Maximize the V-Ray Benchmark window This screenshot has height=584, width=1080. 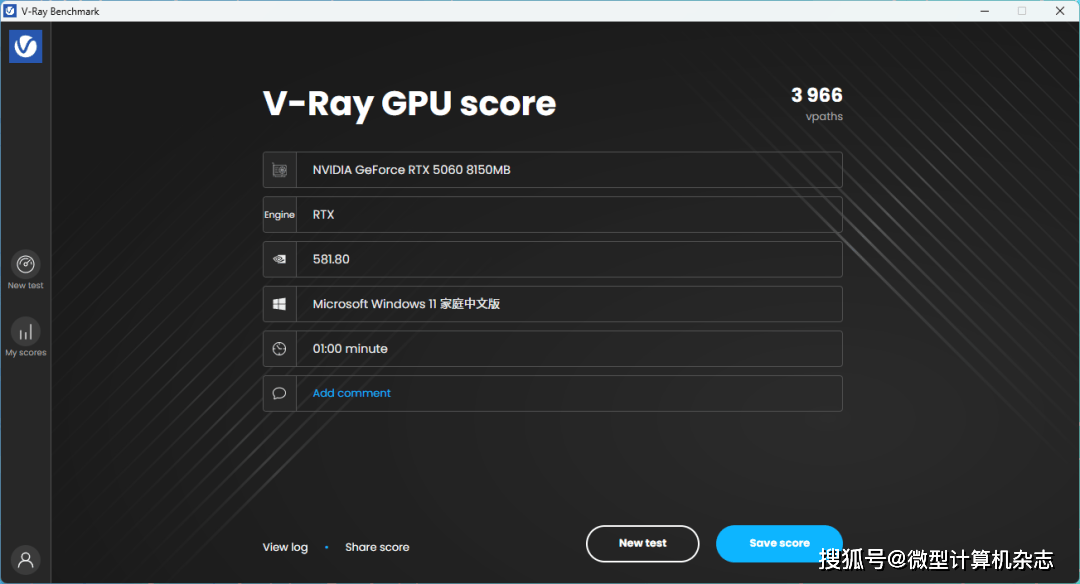click(1022, 11)
